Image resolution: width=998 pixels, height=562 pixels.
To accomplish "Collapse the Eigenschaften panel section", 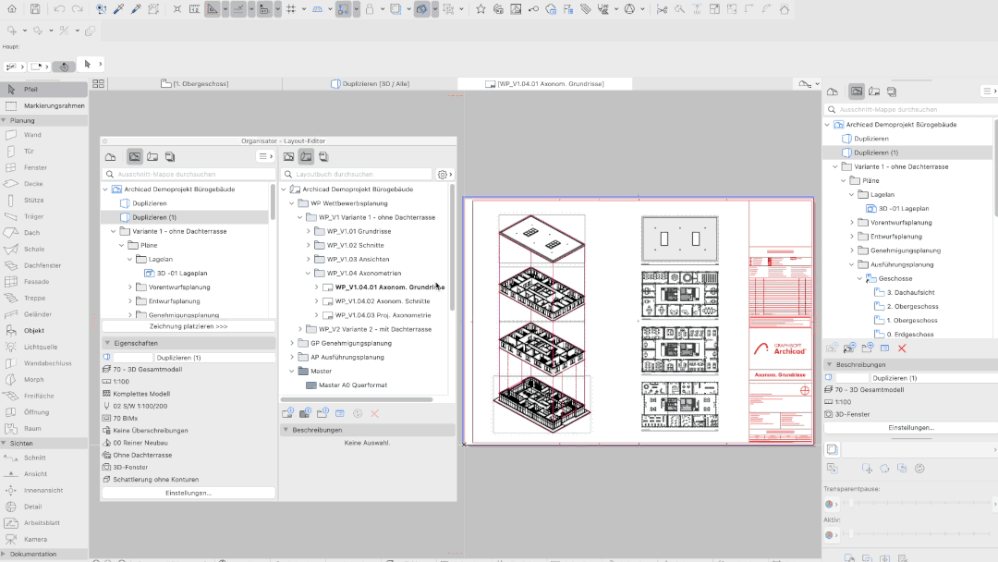I will 107,343.
